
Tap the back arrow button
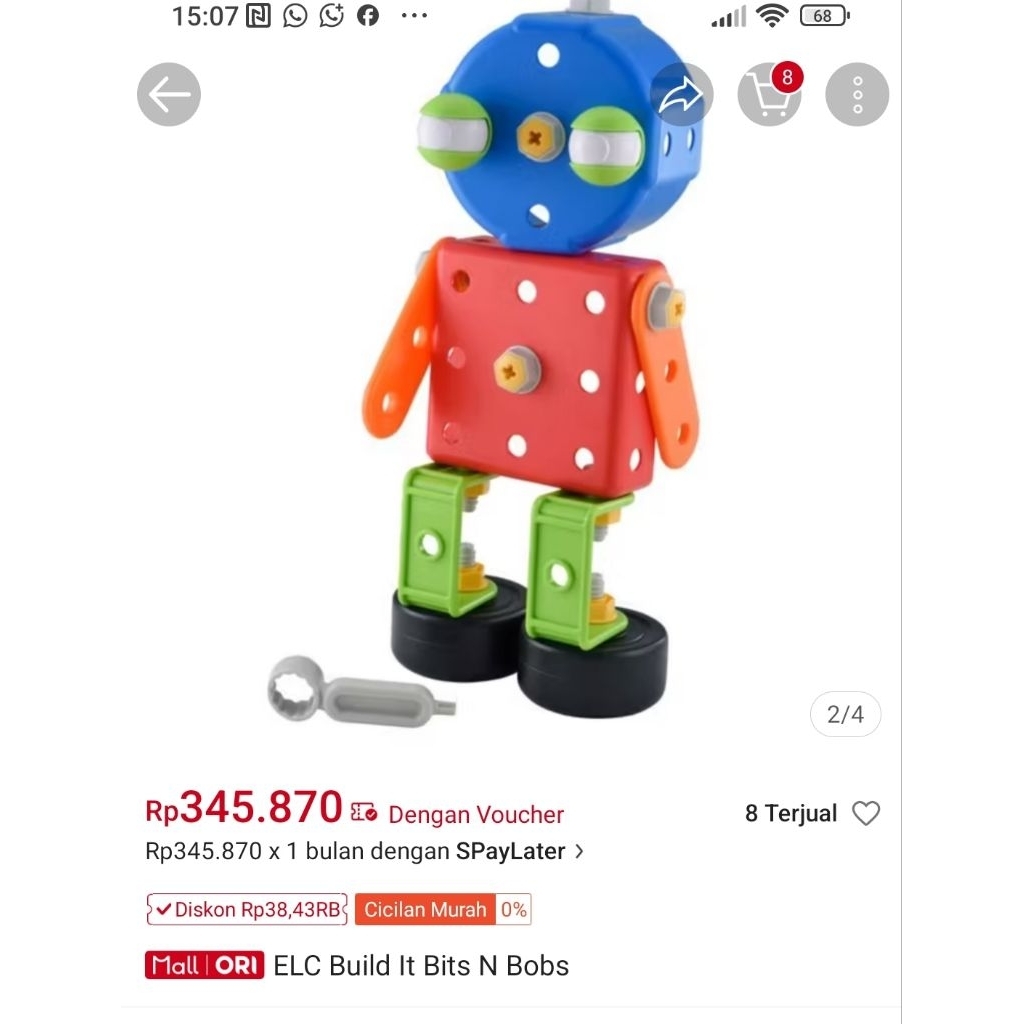click(168, 95)
